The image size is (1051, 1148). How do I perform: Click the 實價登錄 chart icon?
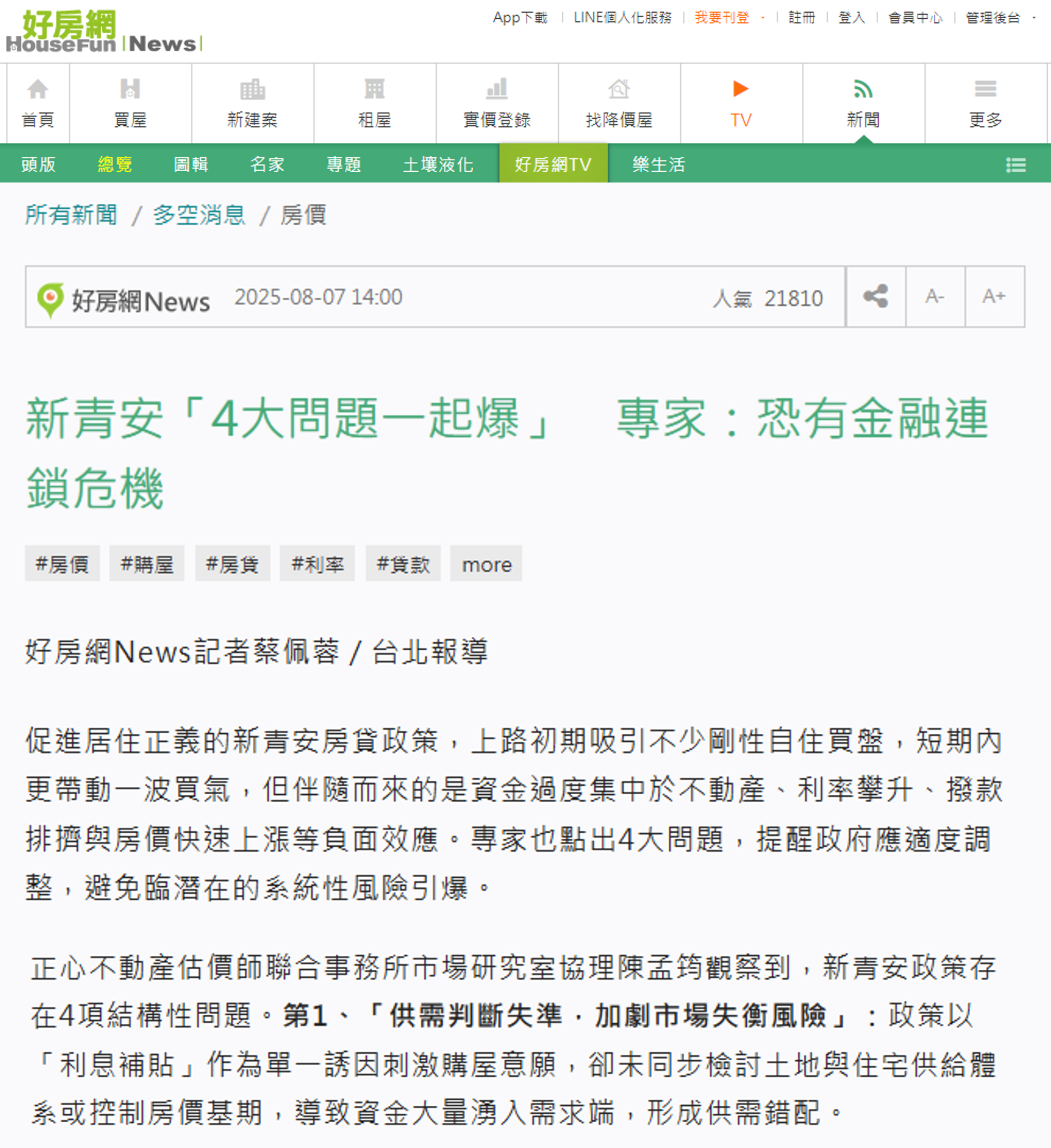pos(497,89)
